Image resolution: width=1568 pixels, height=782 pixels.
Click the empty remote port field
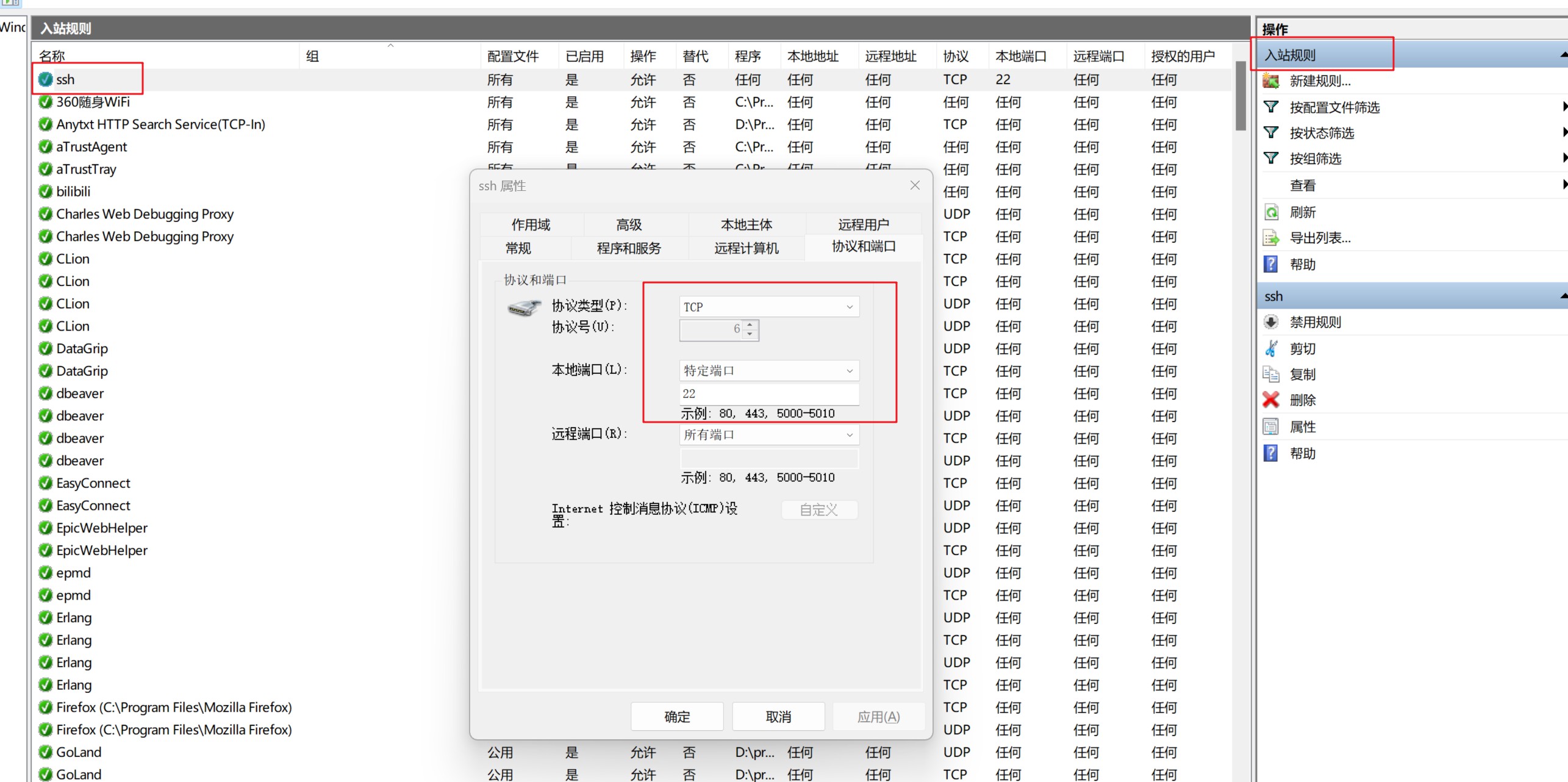(x=769, y=458)
